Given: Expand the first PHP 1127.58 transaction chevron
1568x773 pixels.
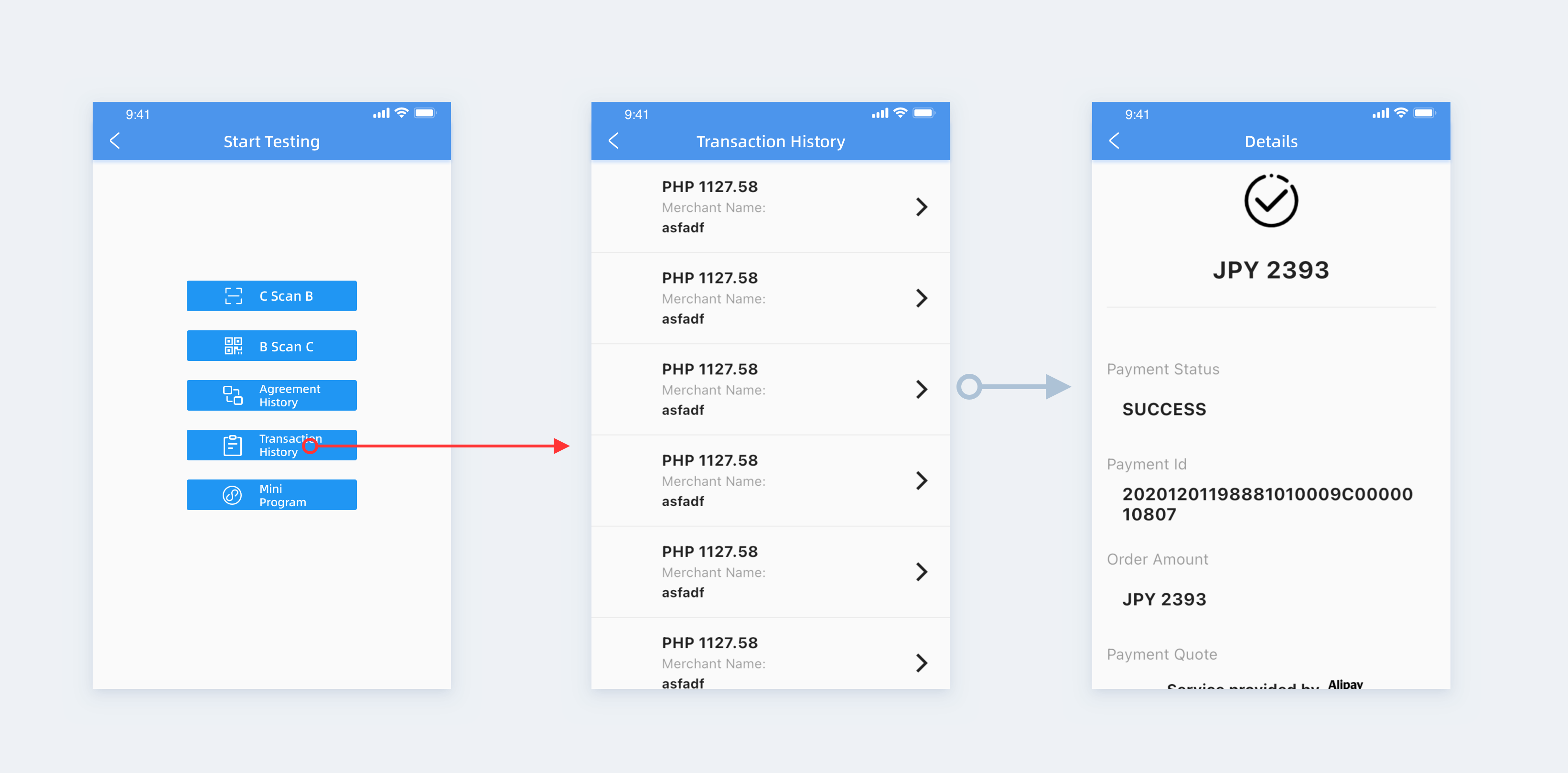Looking at the screenshot, I should [921, 207].
